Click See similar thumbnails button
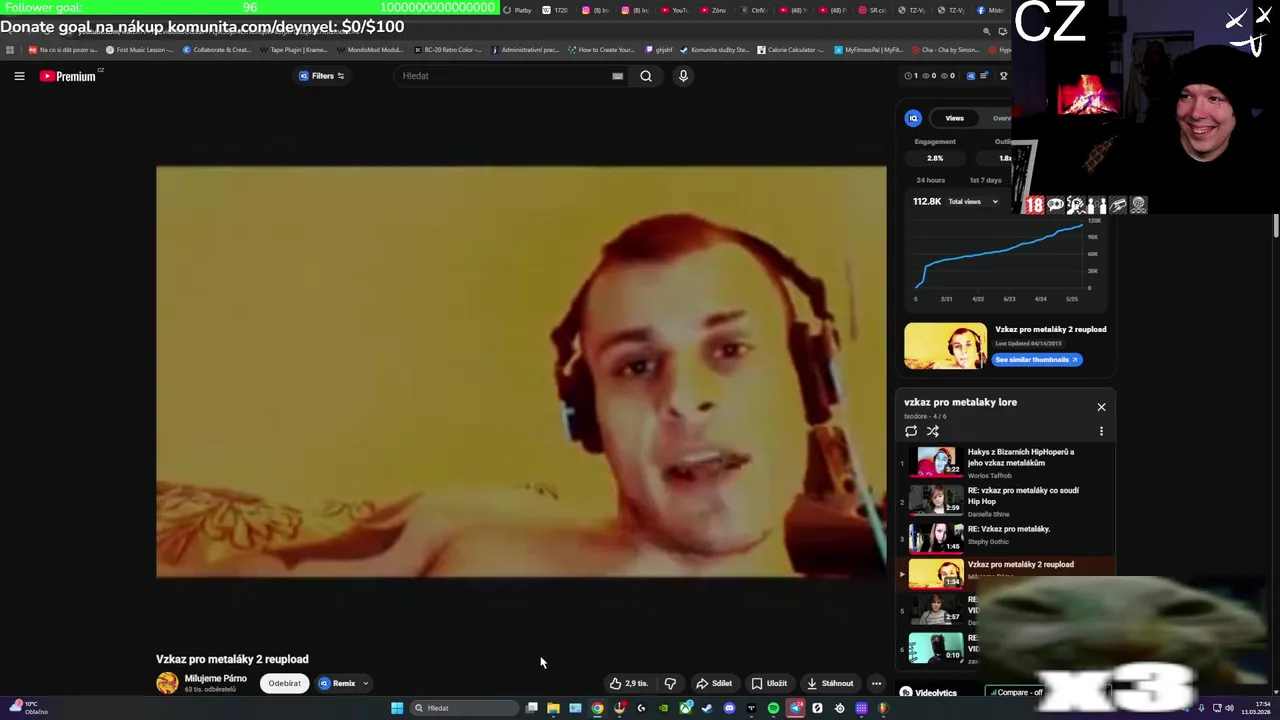The image size is (1280, 720). pos(1038,359)
